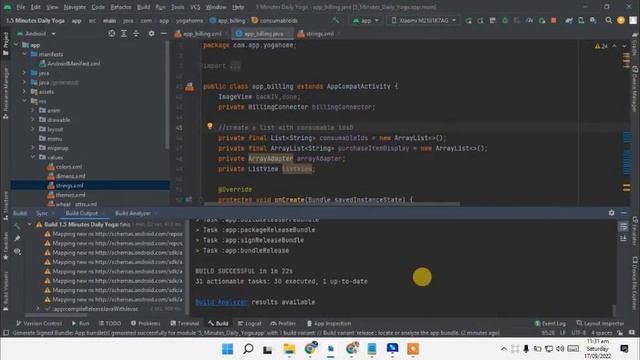Toggle Version Control tool window
The image size is (640, 360).
click(39, 323)
